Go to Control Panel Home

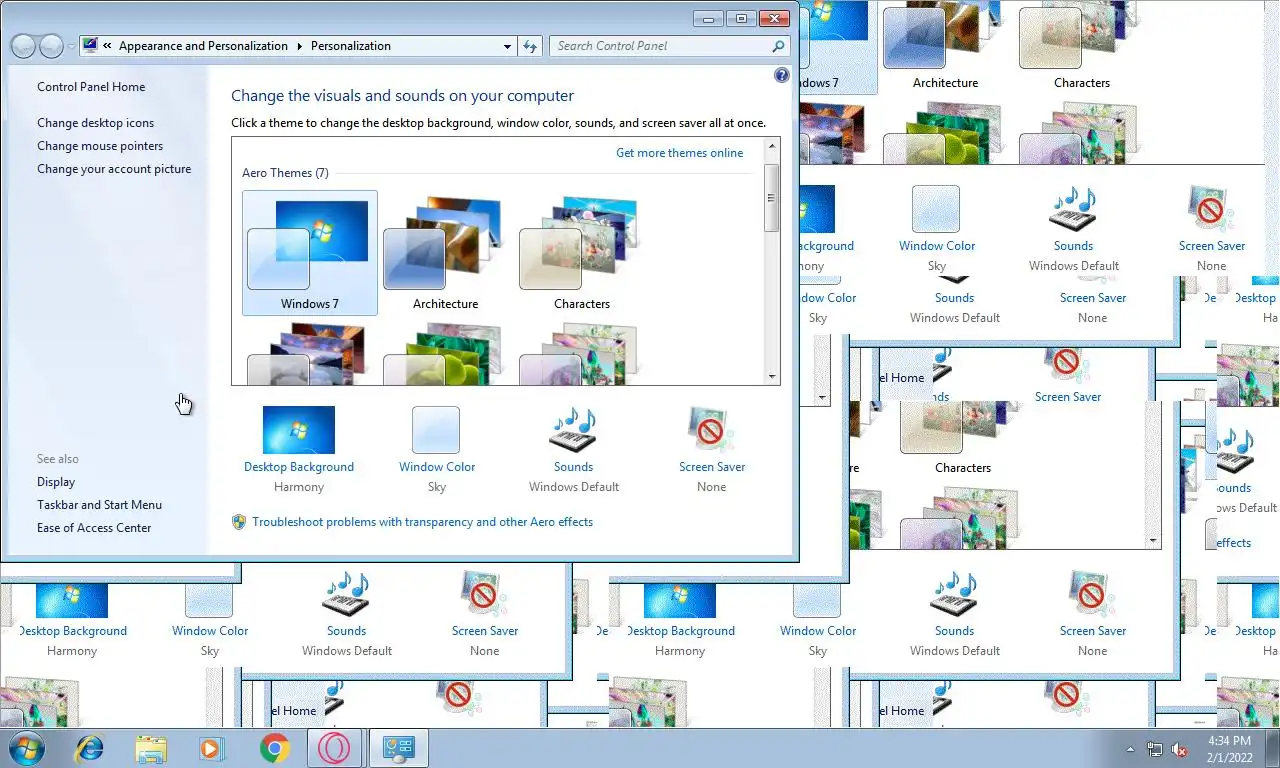pos(91,87)
